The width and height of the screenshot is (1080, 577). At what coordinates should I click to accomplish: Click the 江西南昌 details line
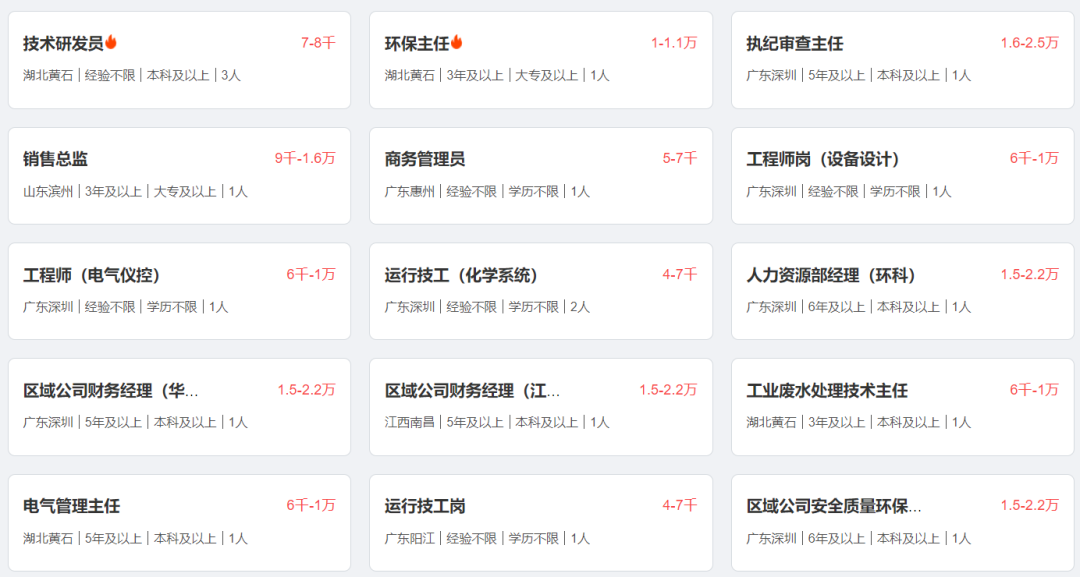(x=497, y=422)
